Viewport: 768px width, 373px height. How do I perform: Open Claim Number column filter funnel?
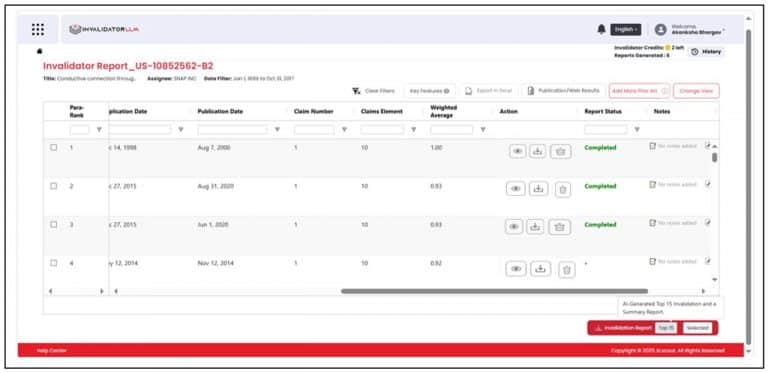pos(344,130)
